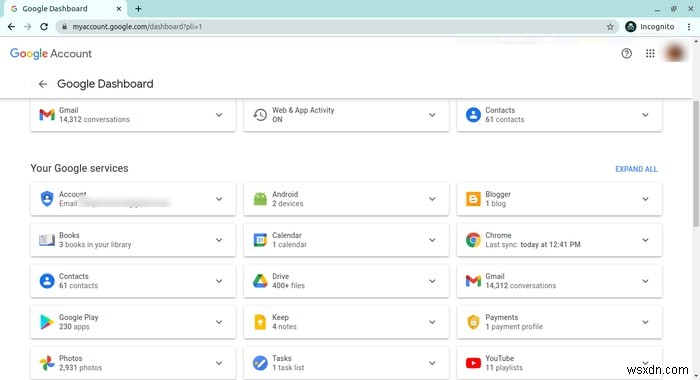Screen dimensions: 700x380
Task: Click the Android robot icon
Action: pos(260,199)
